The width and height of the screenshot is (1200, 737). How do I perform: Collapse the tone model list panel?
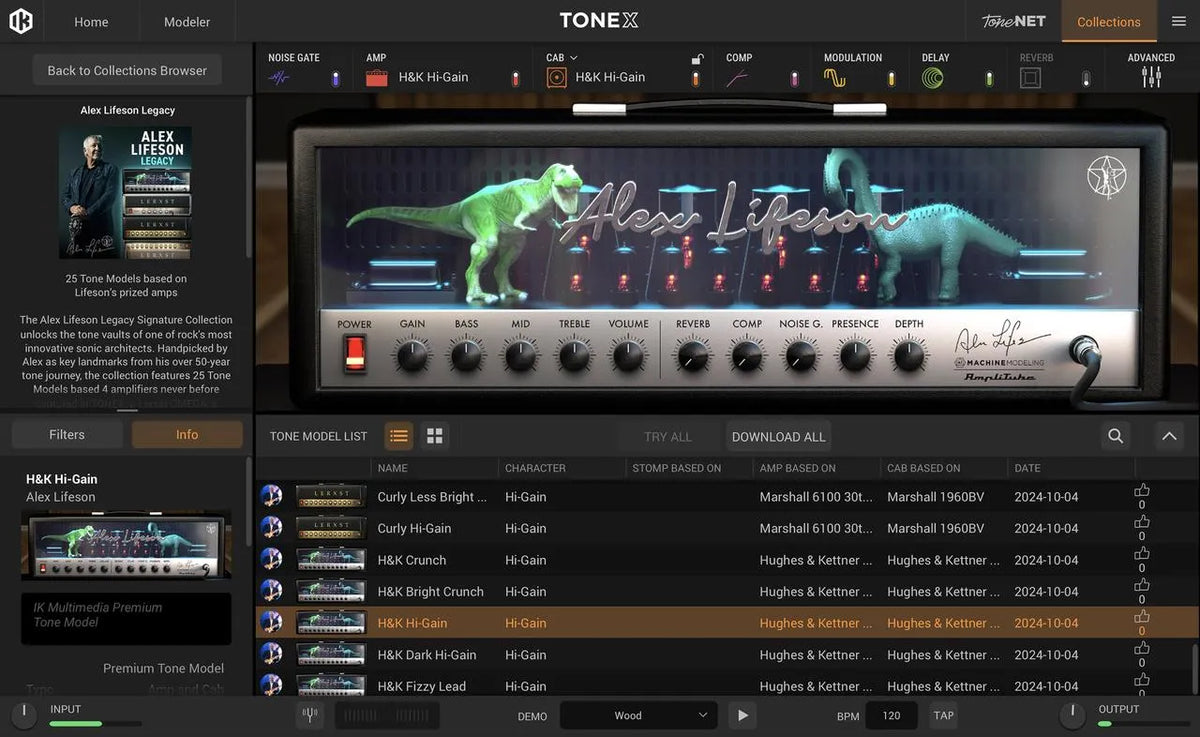coord(1169,436)
